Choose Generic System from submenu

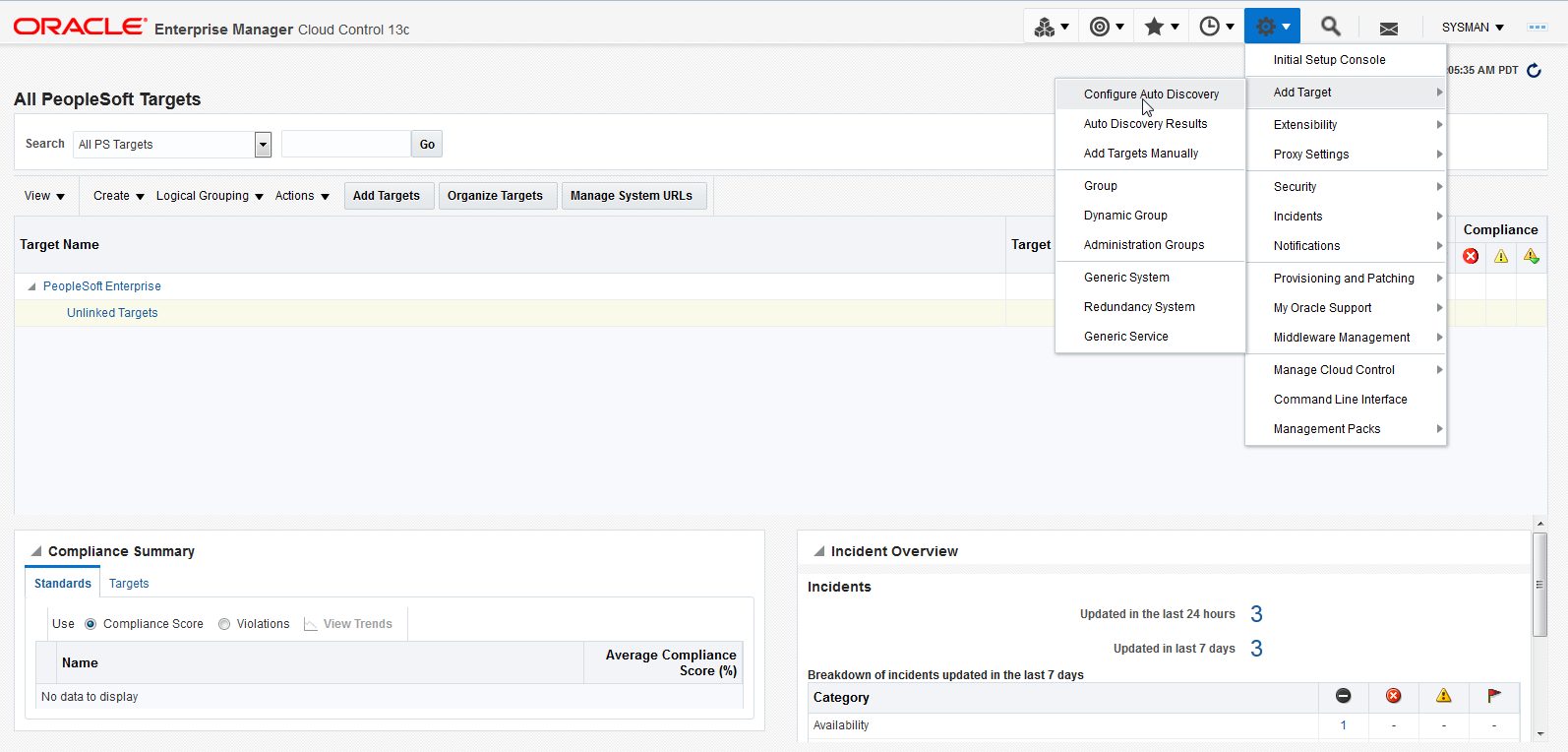pyautogui.click(x=1151, y=278)
